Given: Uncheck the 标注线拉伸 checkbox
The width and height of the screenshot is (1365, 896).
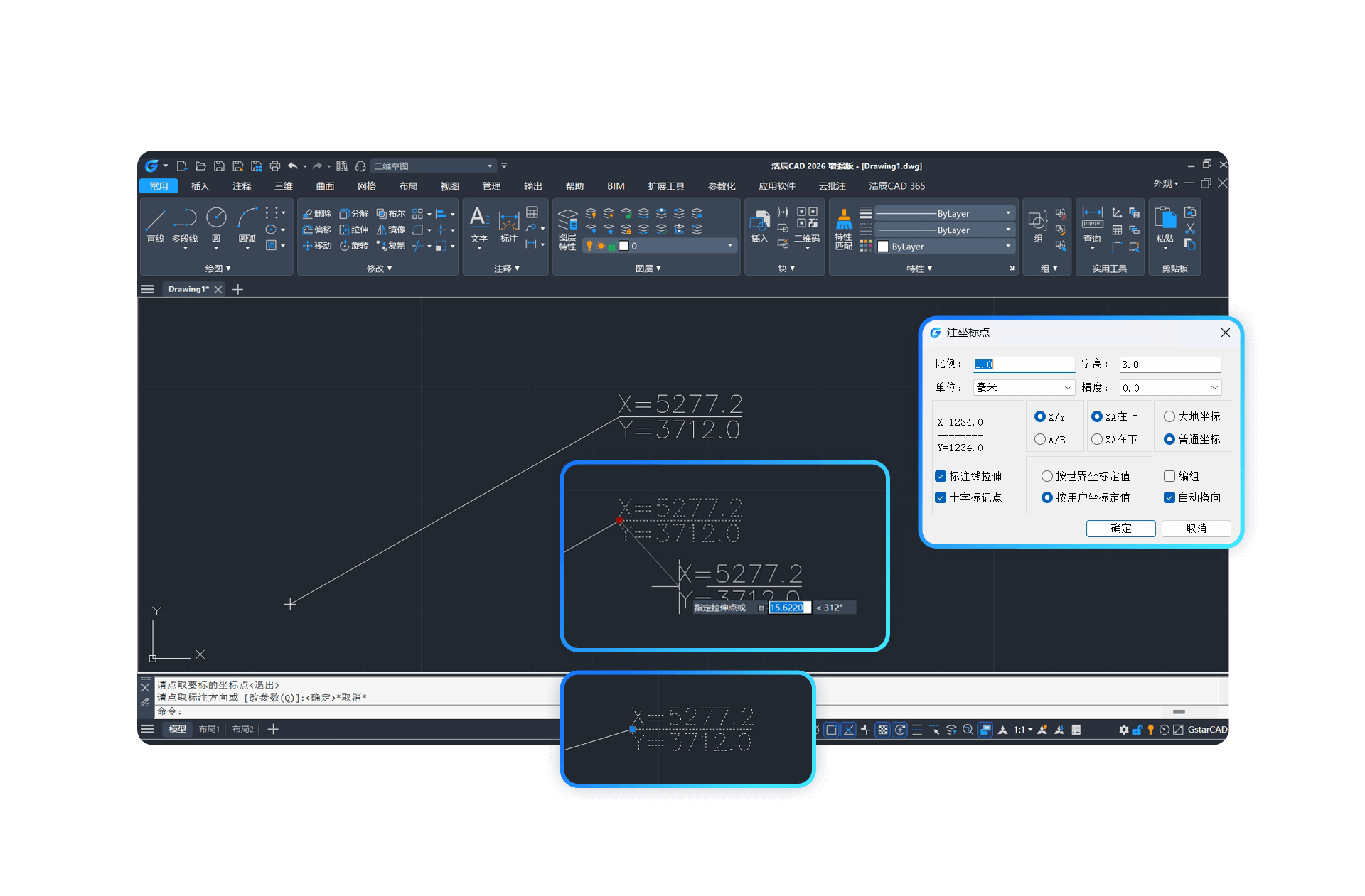Looking at the screenshot, I should (941, 476).
